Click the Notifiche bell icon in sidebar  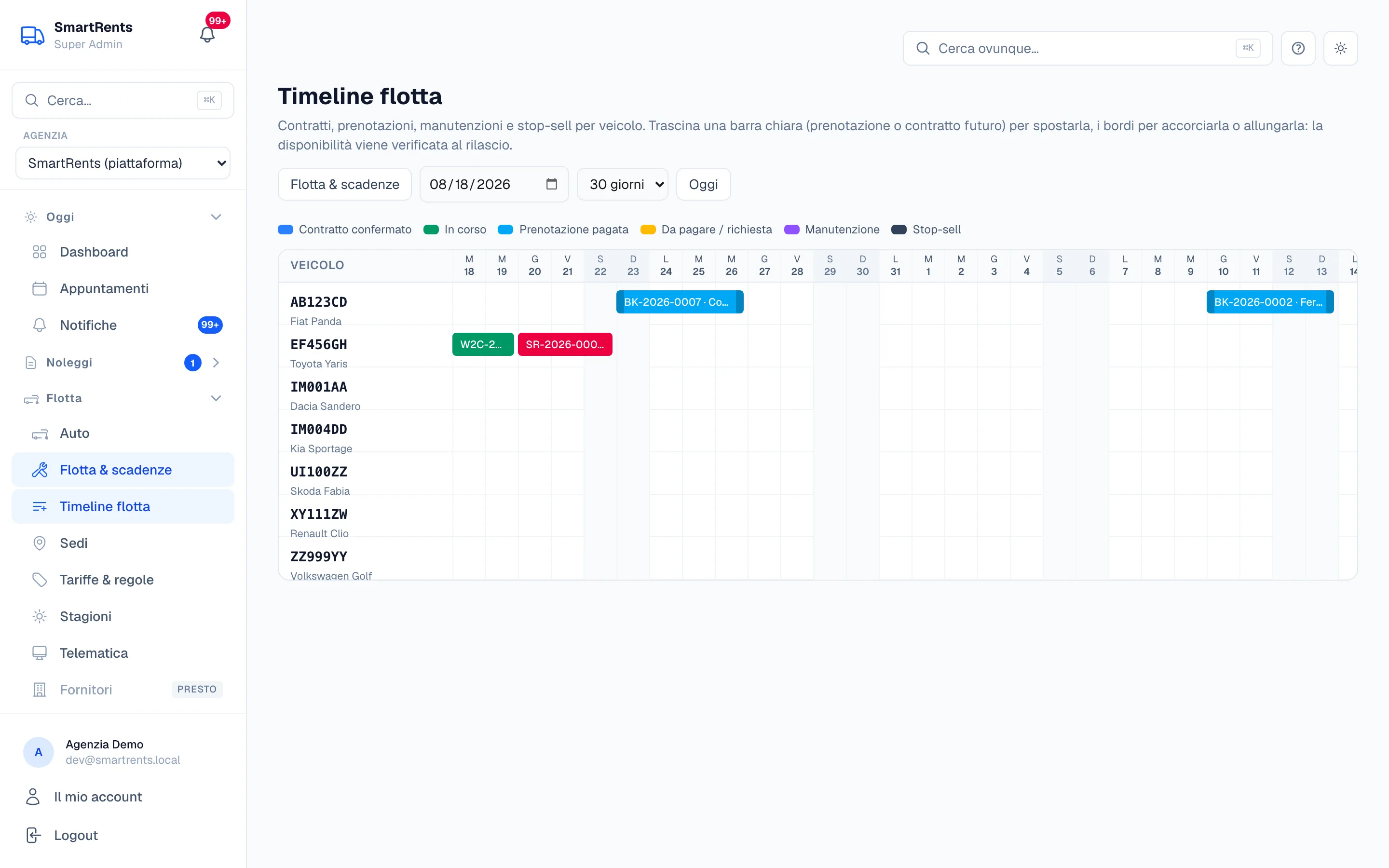(40, 325)
